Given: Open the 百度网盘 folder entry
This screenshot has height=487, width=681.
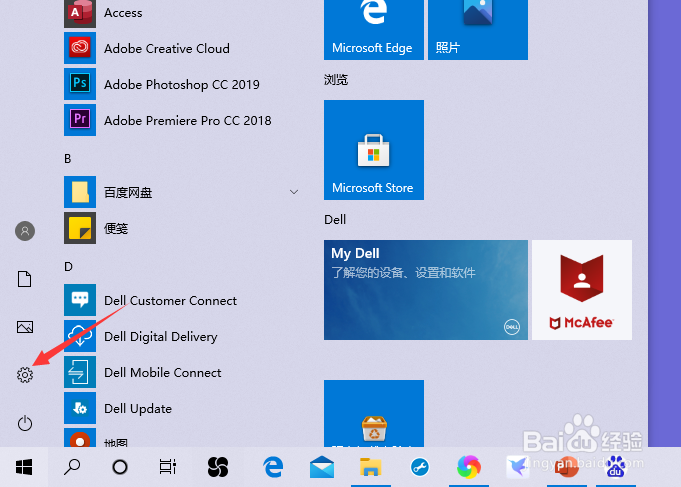Looking at the screenshot, I should (182, 192).
